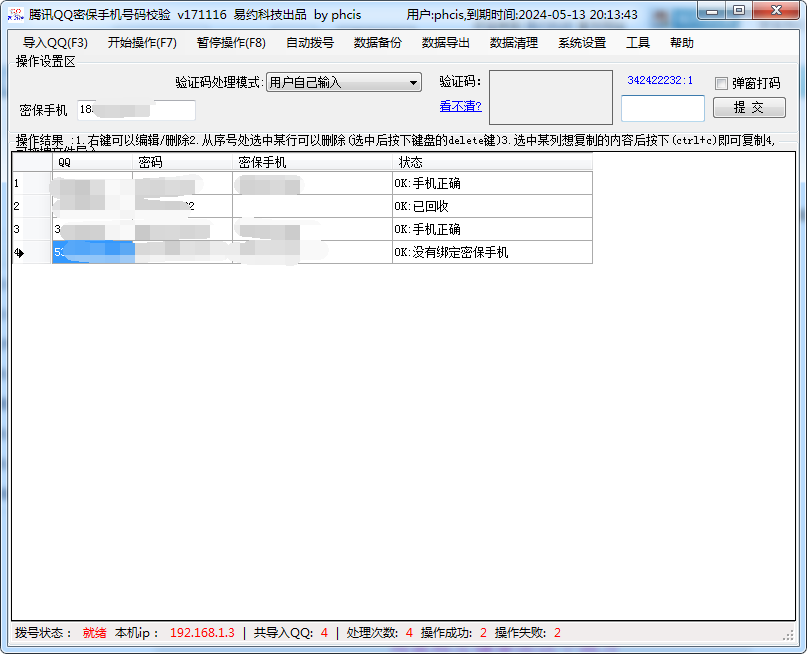Open the 数据清理 menu
This screenshot has height=654, width=807.
point(514,43)
